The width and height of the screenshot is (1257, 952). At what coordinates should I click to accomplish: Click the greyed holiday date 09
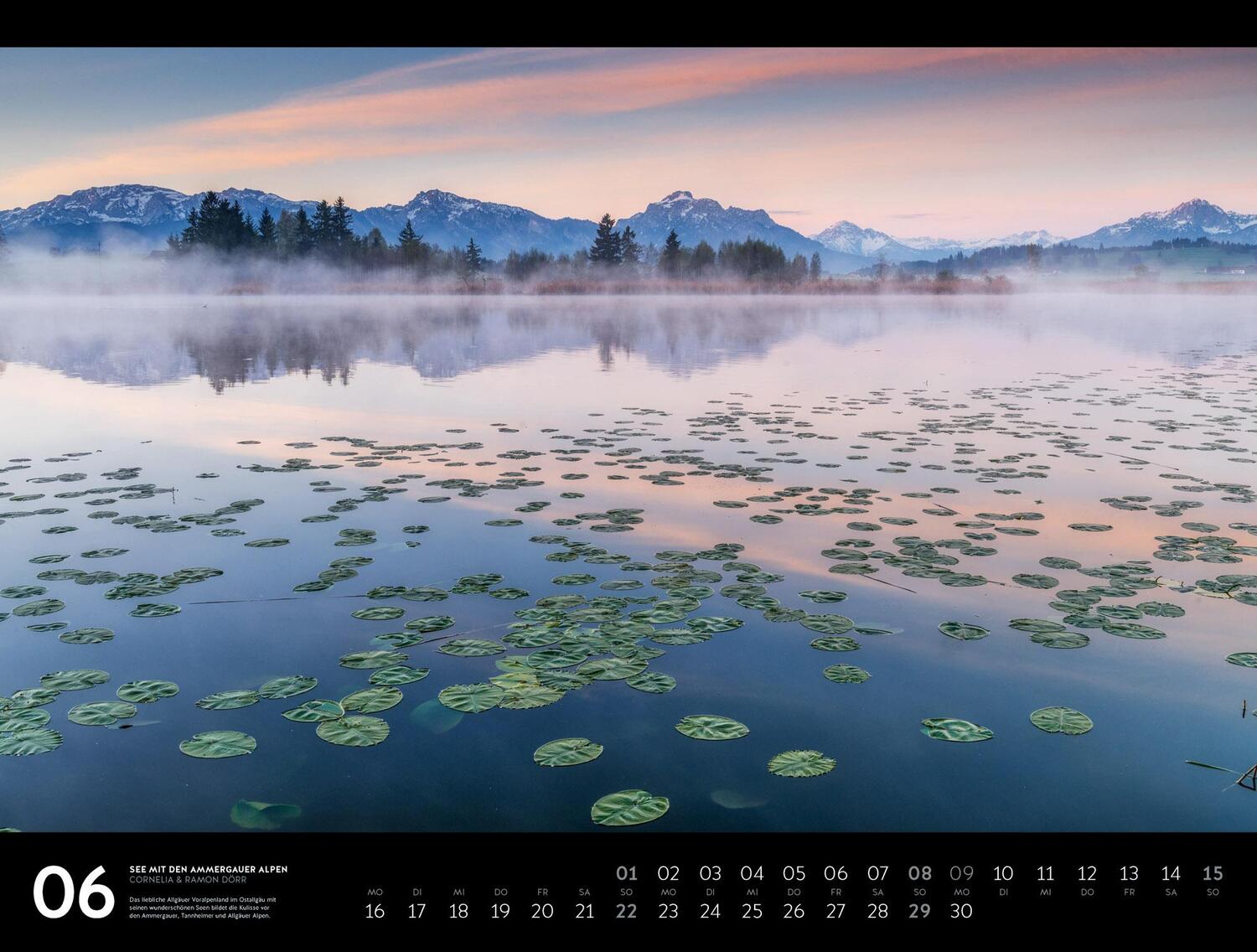coord(961,873)
